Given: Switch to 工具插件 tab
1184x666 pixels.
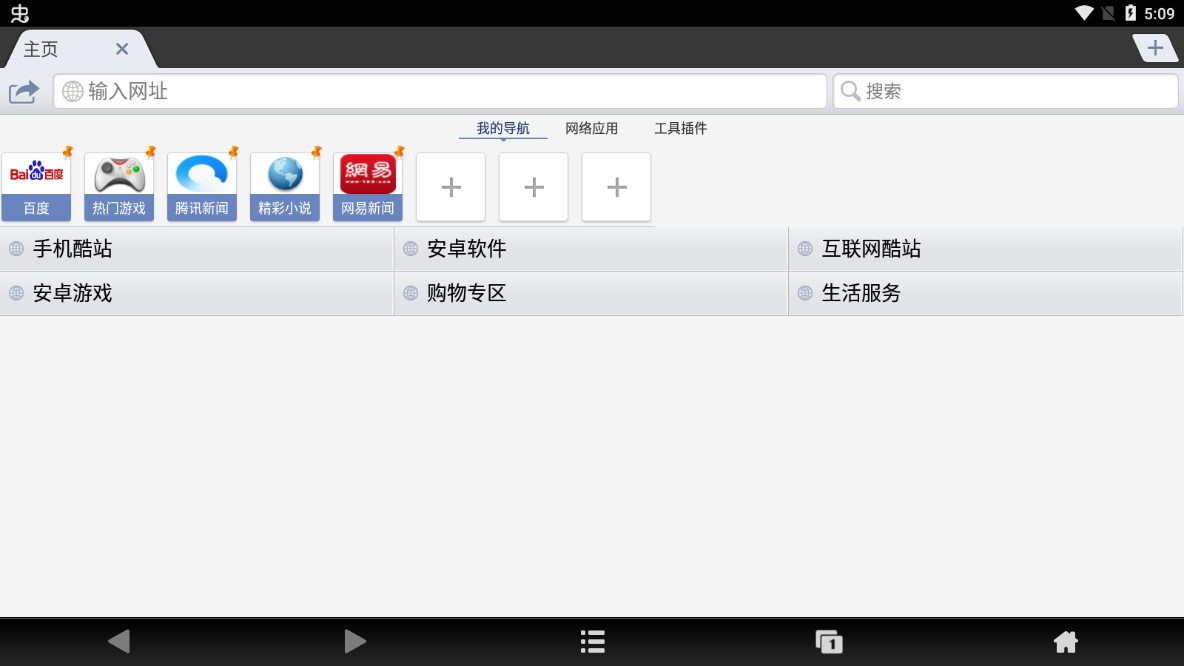Looking at the screenshot, I should pos(680,128).
